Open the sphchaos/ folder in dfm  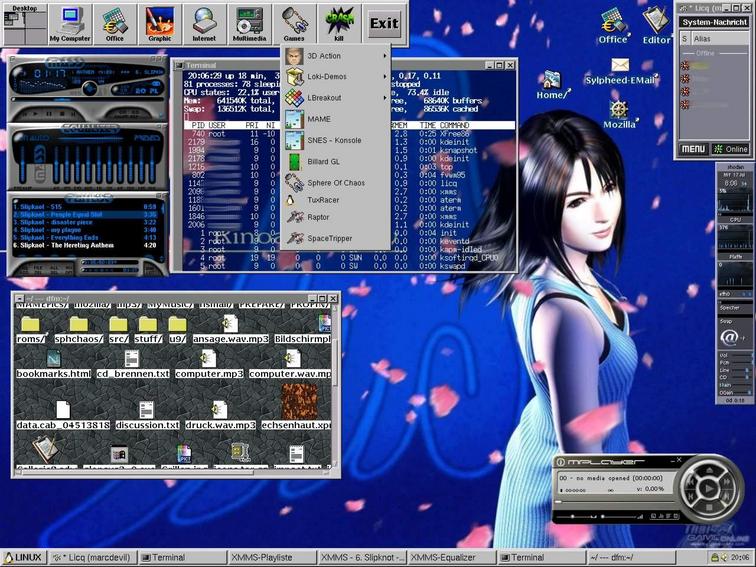tap(79, 330)
